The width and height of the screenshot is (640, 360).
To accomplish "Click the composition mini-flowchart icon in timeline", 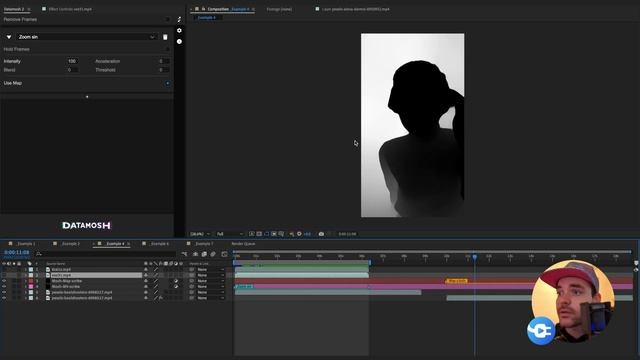I will 184,254.
